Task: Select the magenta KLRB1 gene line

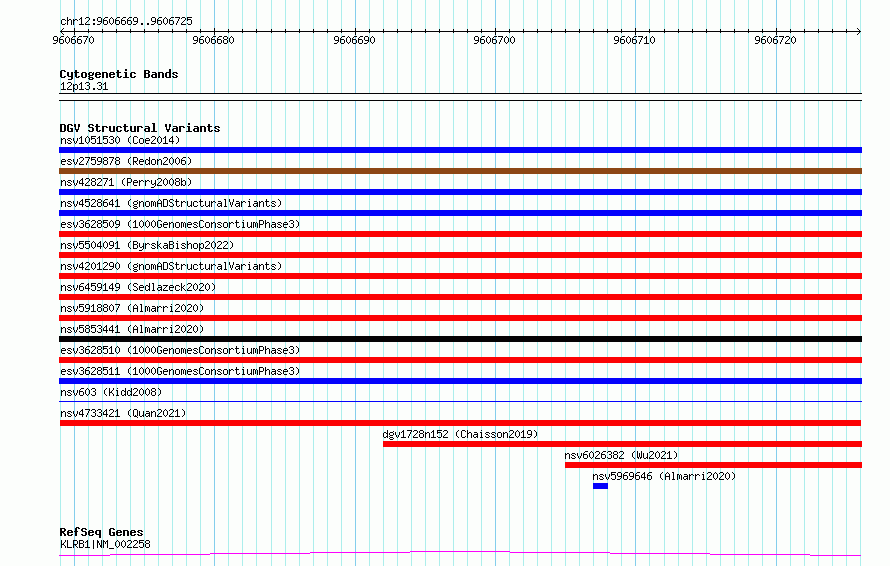Action: tap(460, 553)
